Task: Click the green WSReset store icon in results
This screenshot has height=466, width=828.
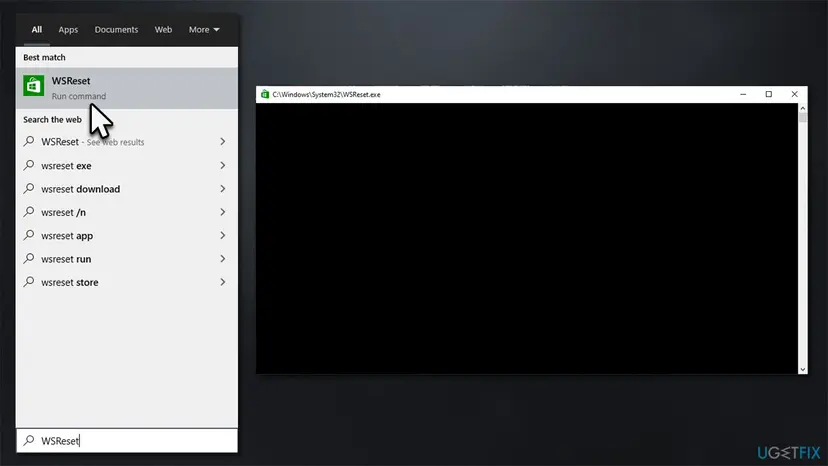Action: (x=33, y=86)
